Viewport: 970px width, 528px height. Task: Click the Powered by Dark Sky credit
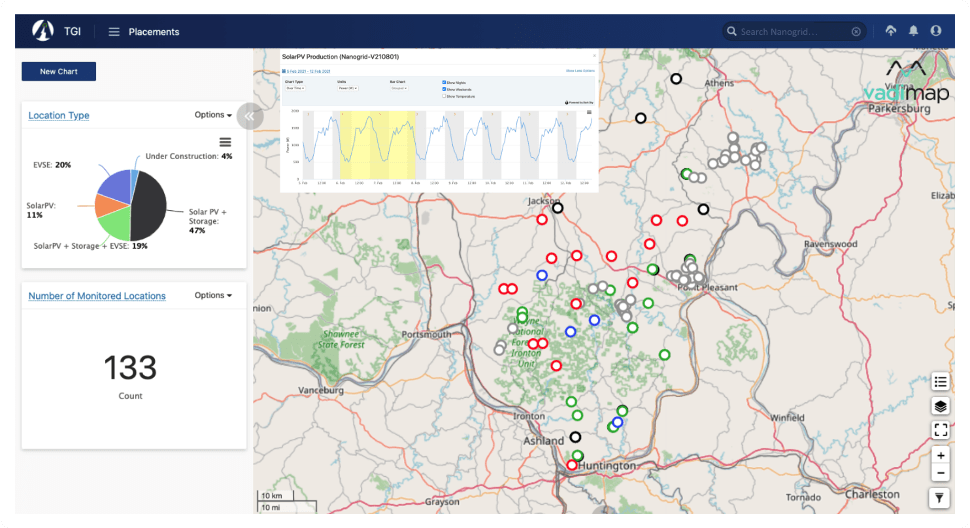[579, 103]
